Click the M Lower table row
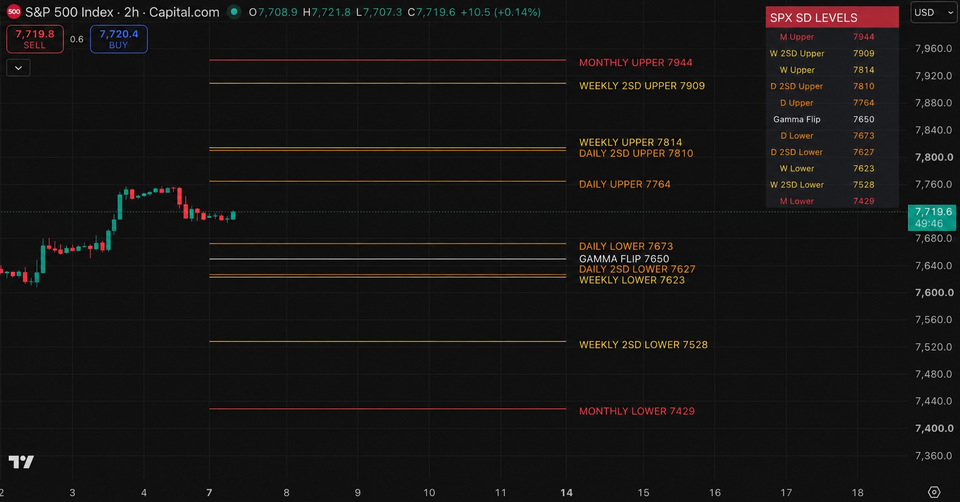This screenshot has width=960, height=502. (x=832, y=201)
